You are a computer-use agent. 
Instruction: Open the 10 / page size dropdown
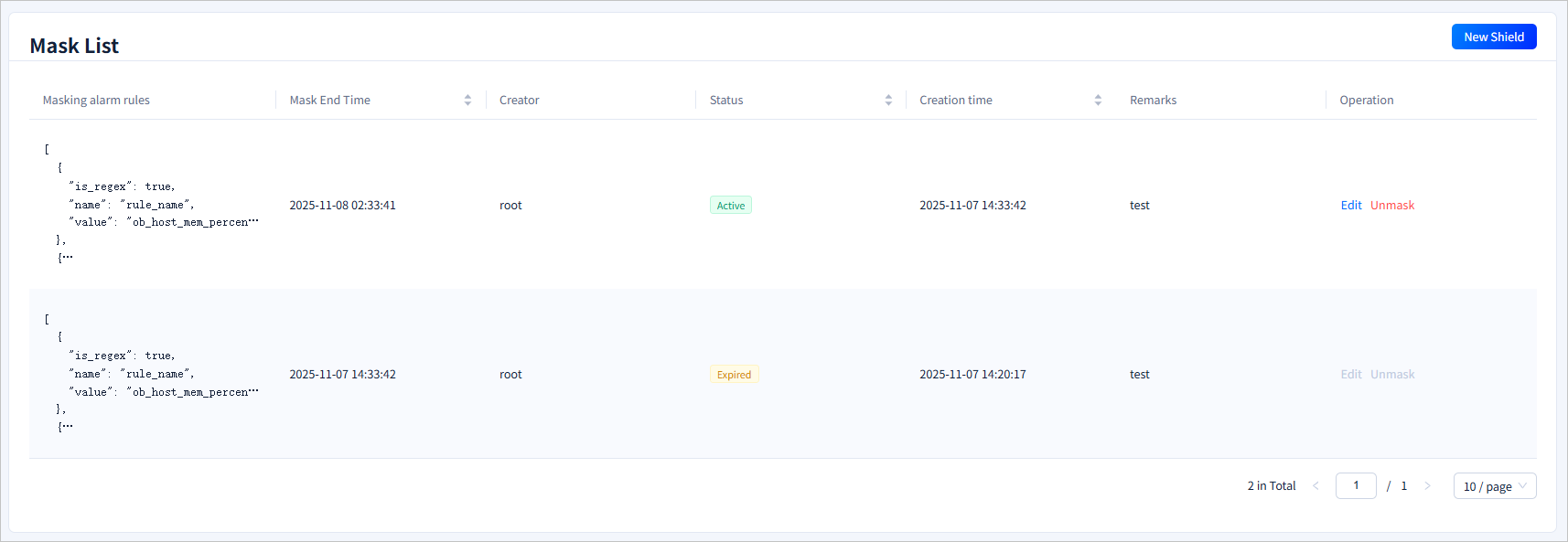[x=1494, y=486]
